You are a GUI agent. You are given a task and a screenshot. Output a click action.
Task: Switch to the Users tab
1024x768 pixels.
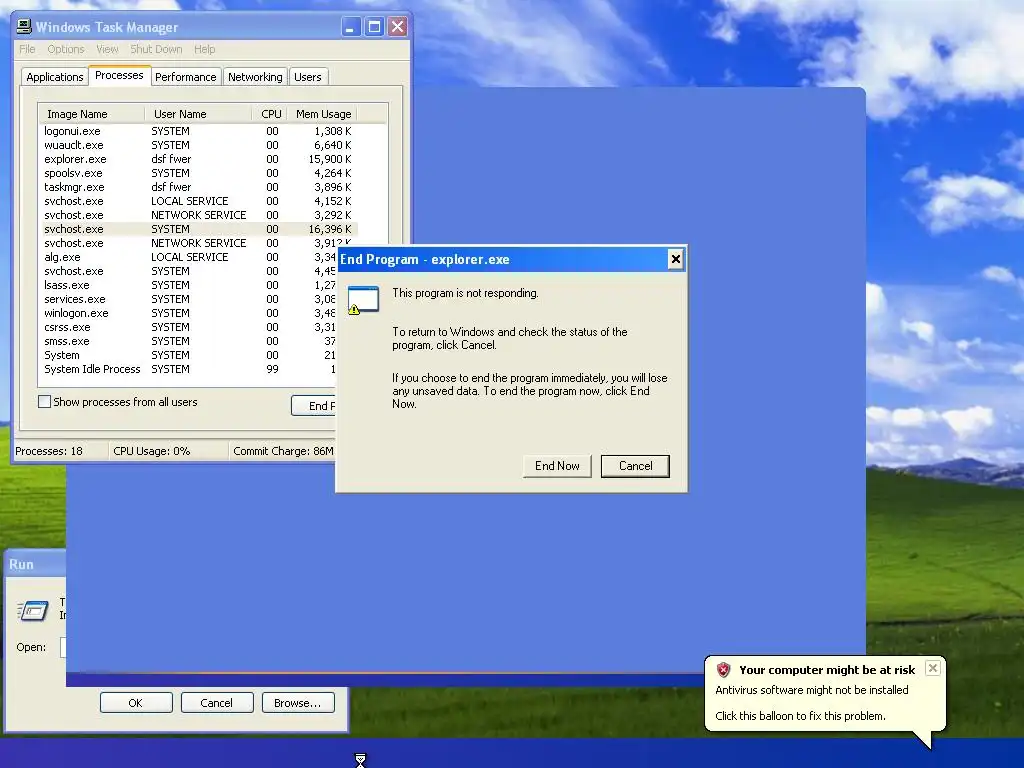coord(308,77)
